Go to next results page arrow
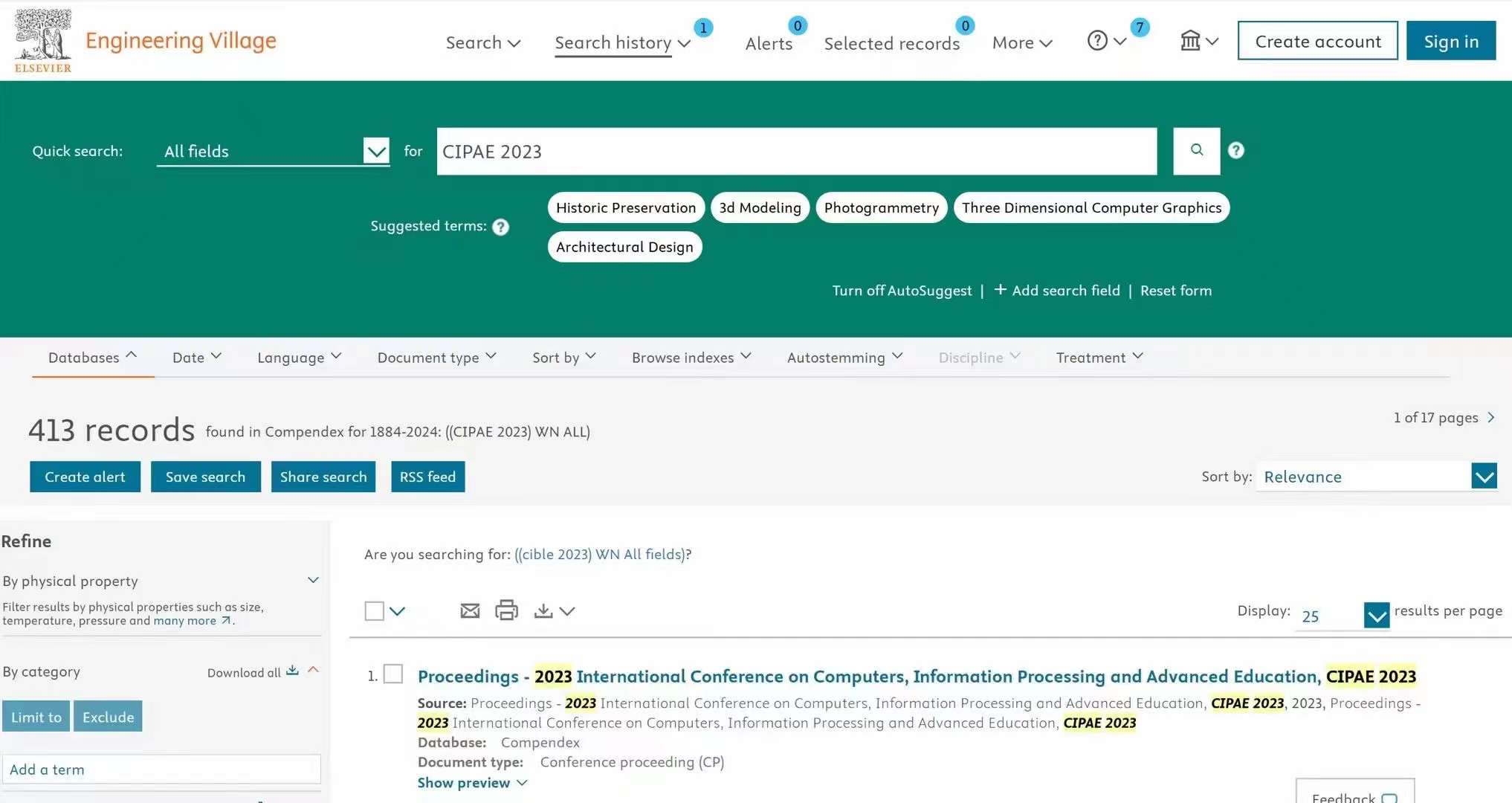1512x803 pixels. coord(1490,418)
